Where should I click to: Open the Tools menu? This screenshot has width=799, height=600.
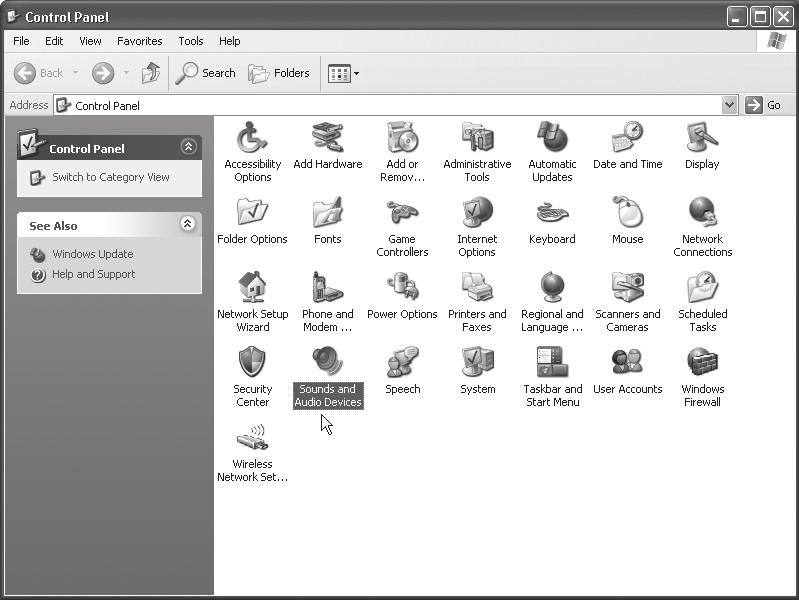(x=191, y=41)
